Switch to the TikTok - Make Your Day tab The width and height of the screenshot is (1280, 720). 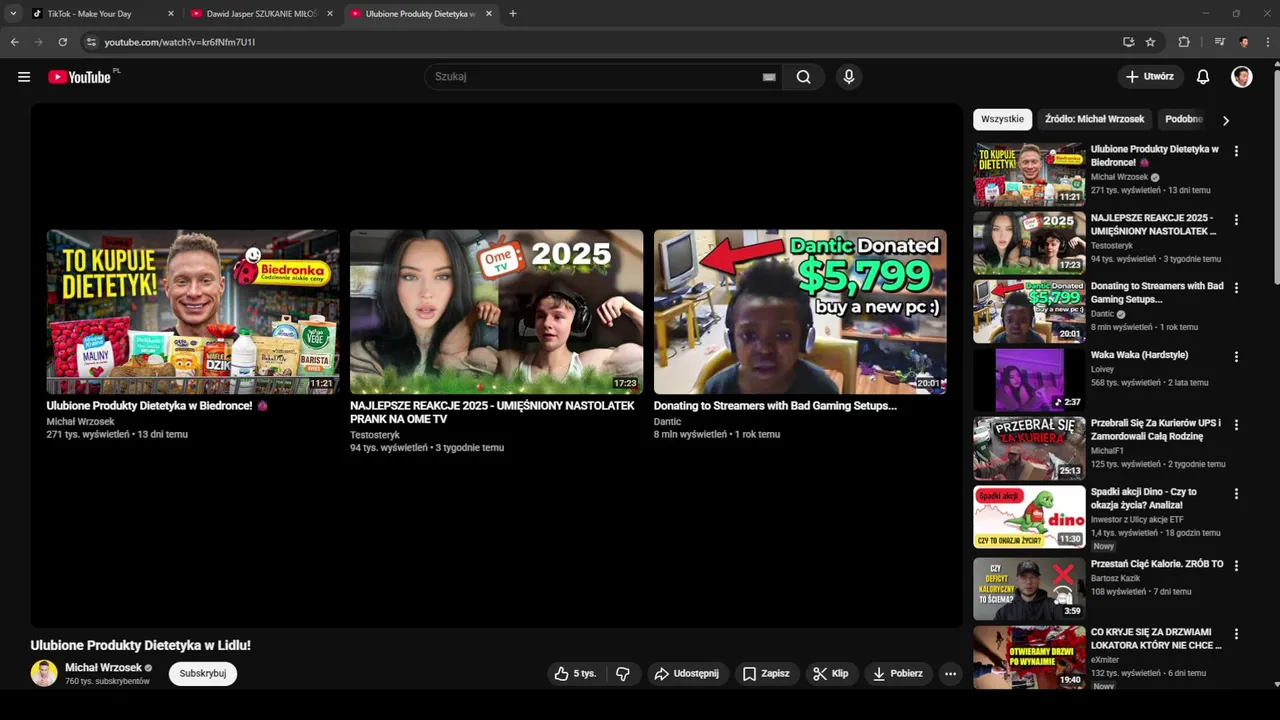click(90, 14)
